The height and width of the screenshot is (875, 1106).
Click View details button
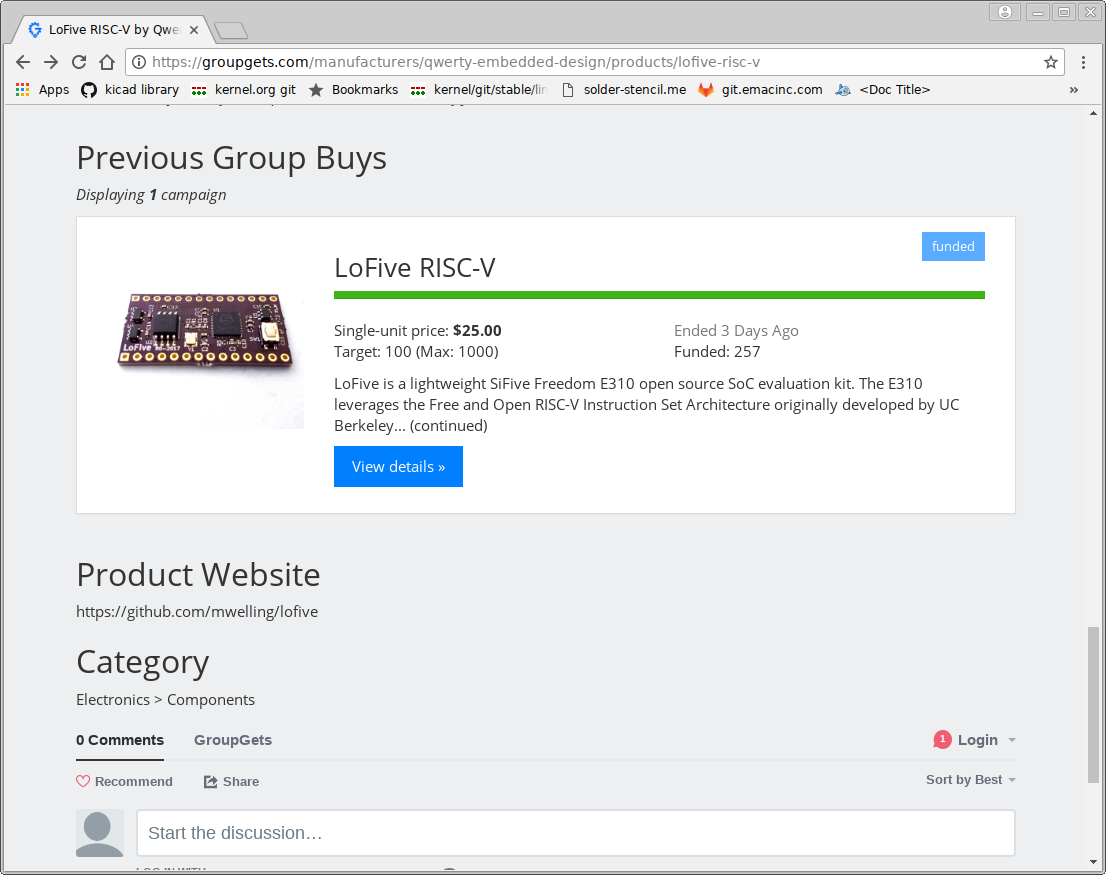399,466
